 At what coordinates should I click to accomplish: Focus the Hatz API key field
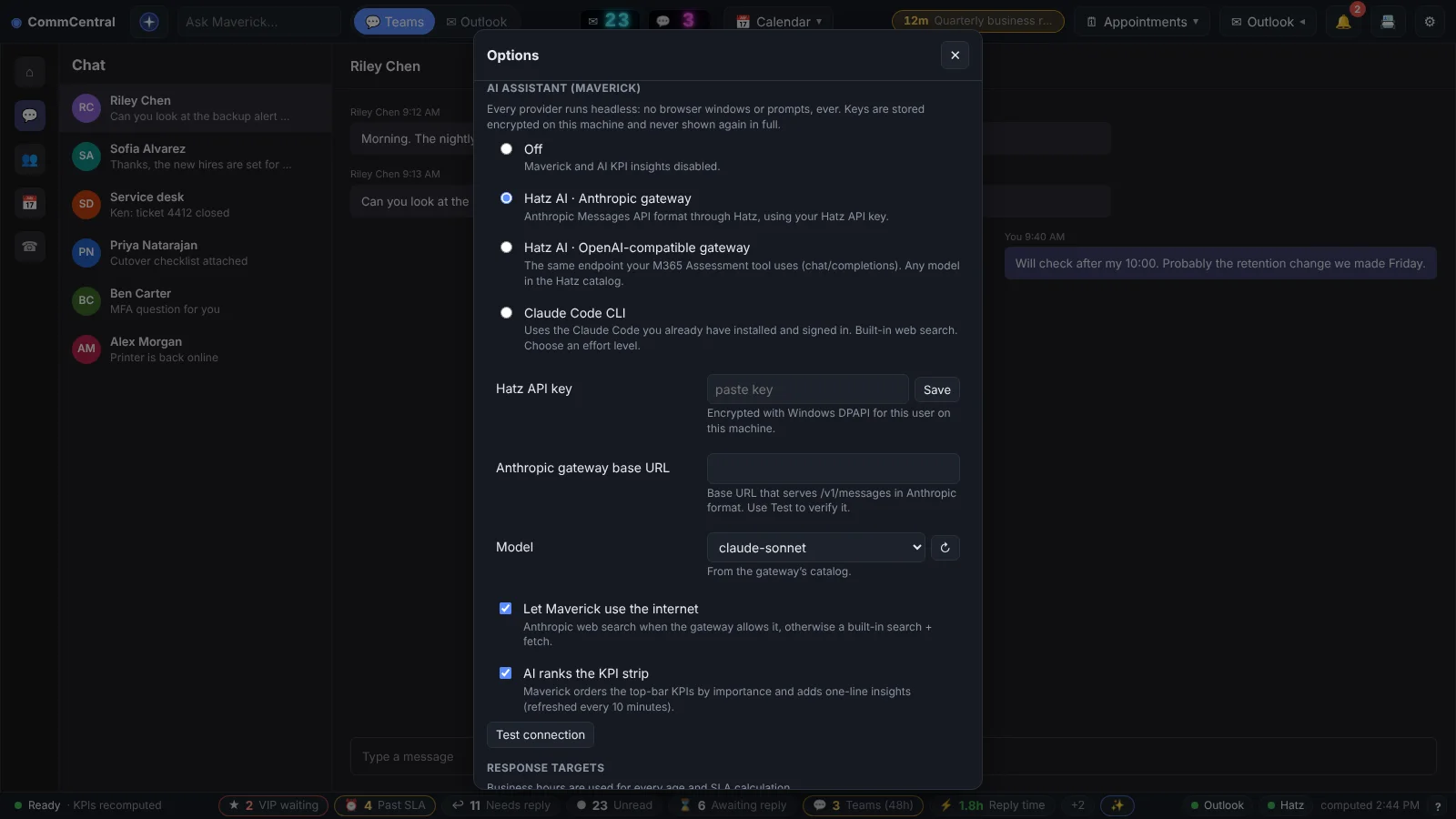807,389
